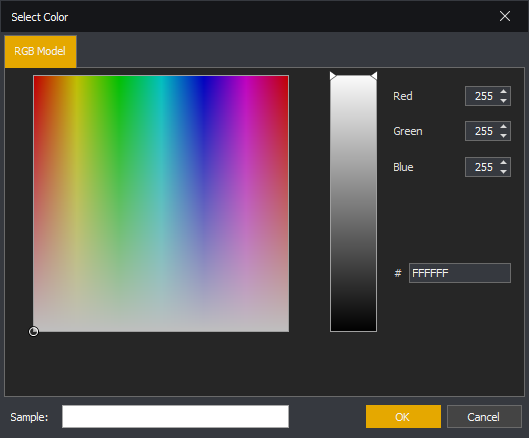Click the white Sample color preview
529x438 pixels.
tap(175, 417)
